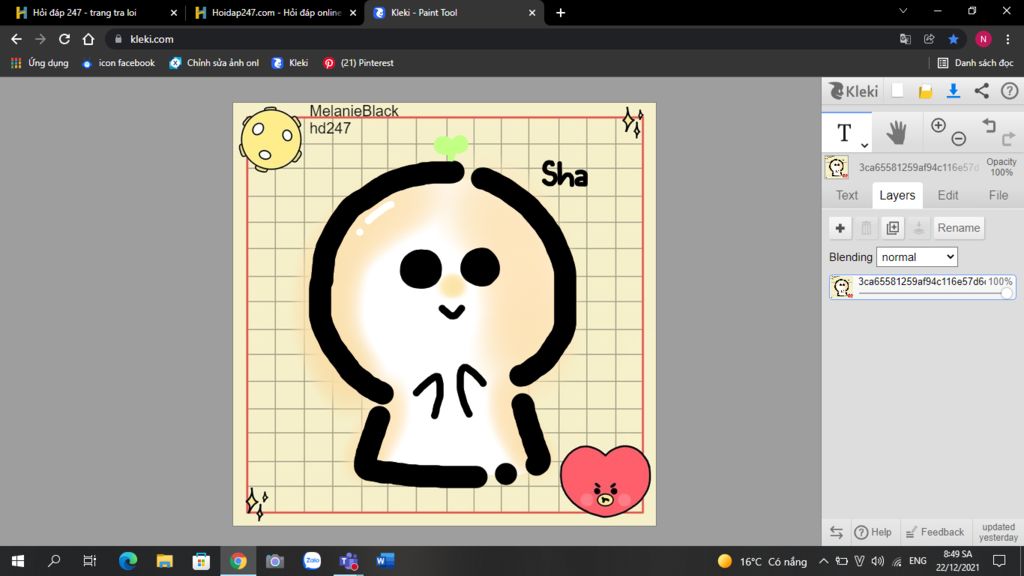Click the active layer preview thumbnail under toolbar
This screenshot has height=576, width=1024.
837,167
